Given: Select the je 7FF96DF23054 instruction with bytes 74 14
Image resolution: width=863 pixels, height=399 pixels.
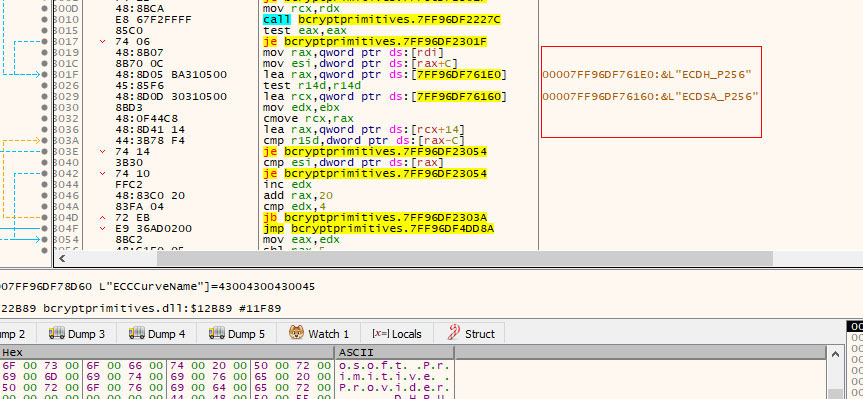Looking at the screenshot, I should pyautogui.click(x=375, y=151).
